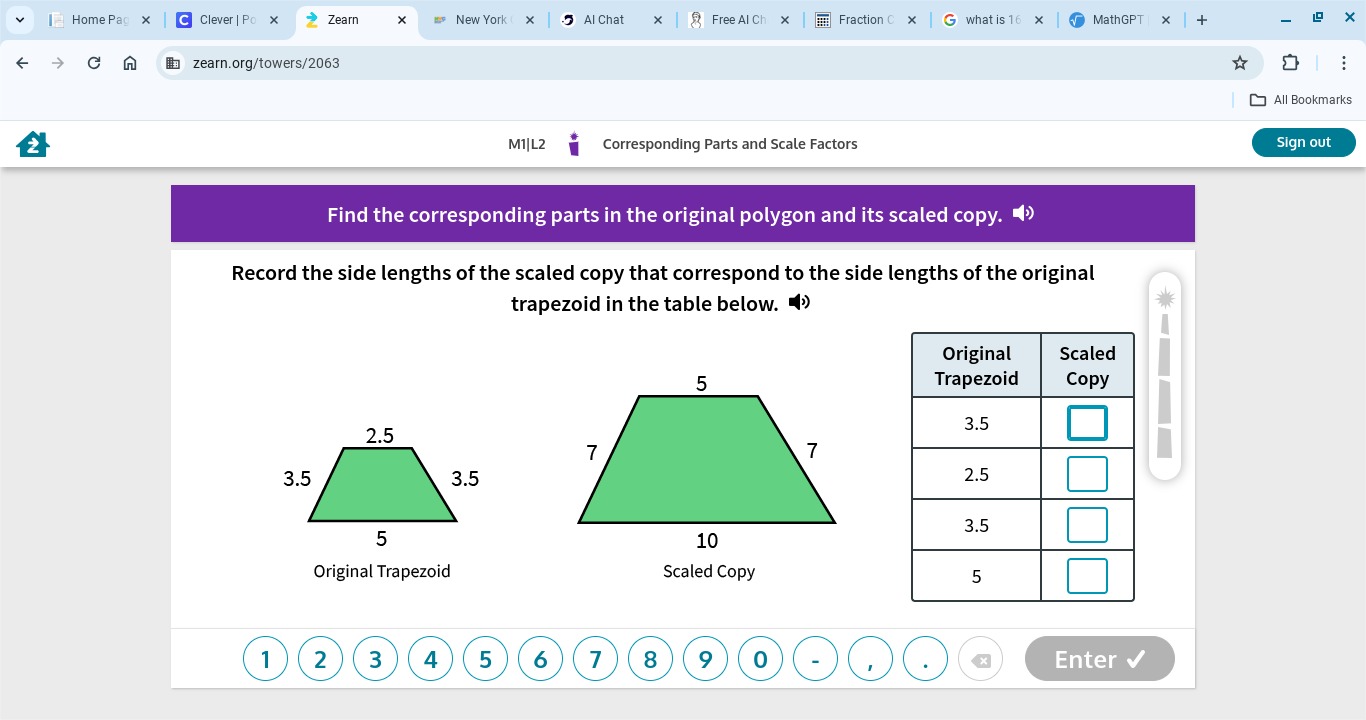Go back to the previous page
Screen dimensions: 1366x720
(x=22, y=63)
